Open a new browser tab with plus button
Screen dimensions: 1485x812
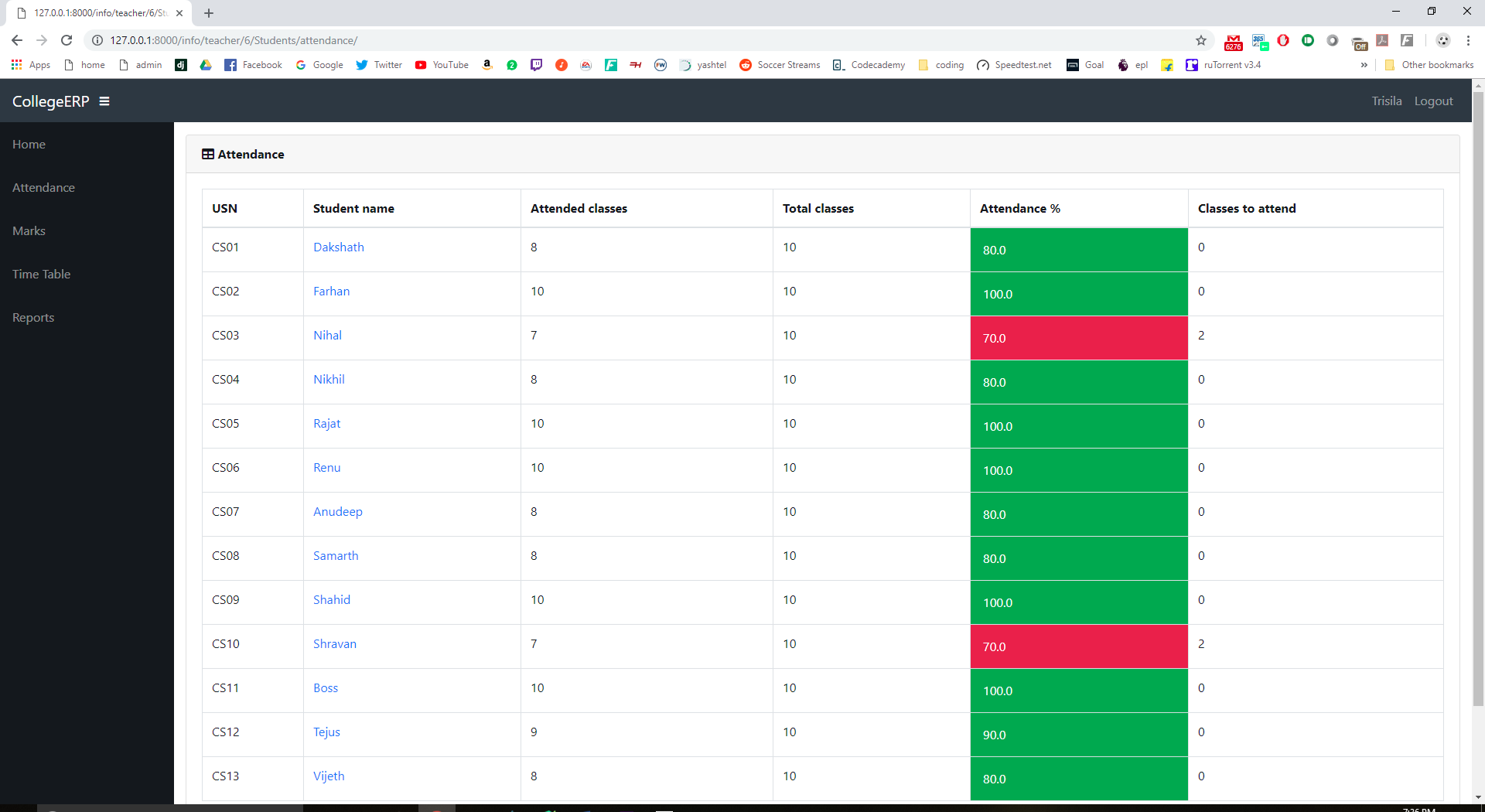pos(209,13)
